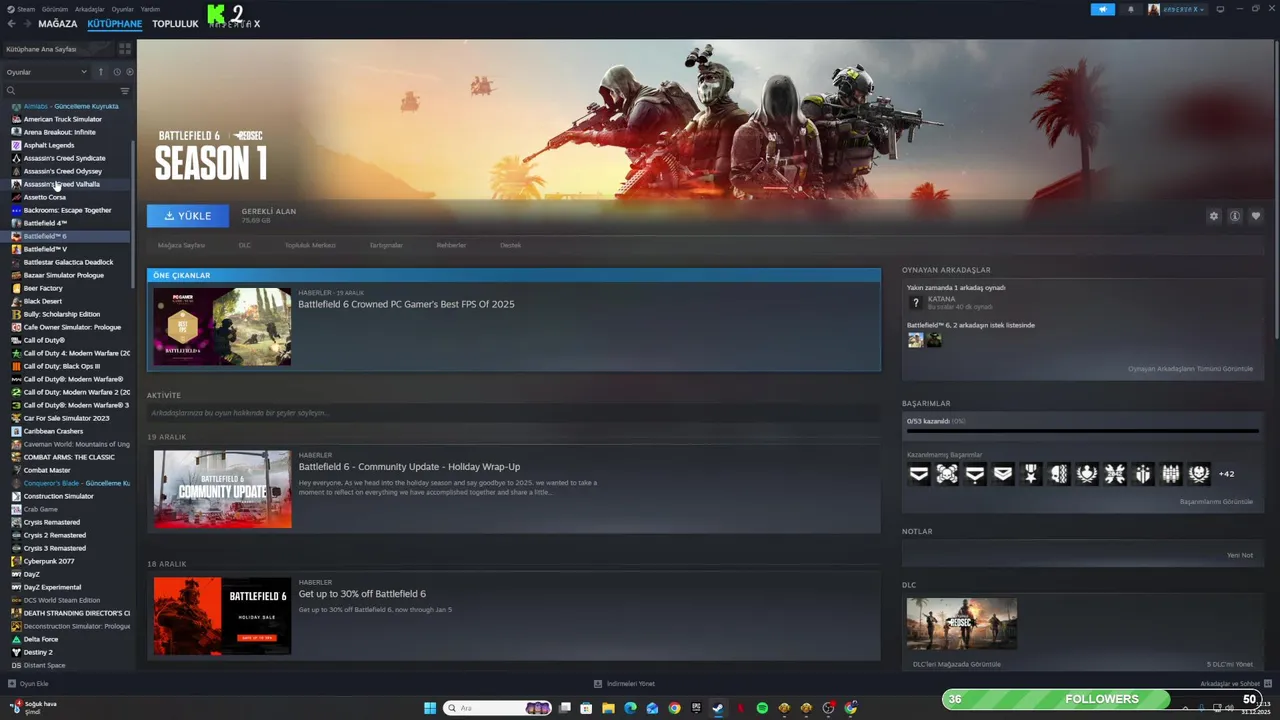
Task: Open Arkadaşlar ve Sohbet panel
Action: click(1235, 684)
